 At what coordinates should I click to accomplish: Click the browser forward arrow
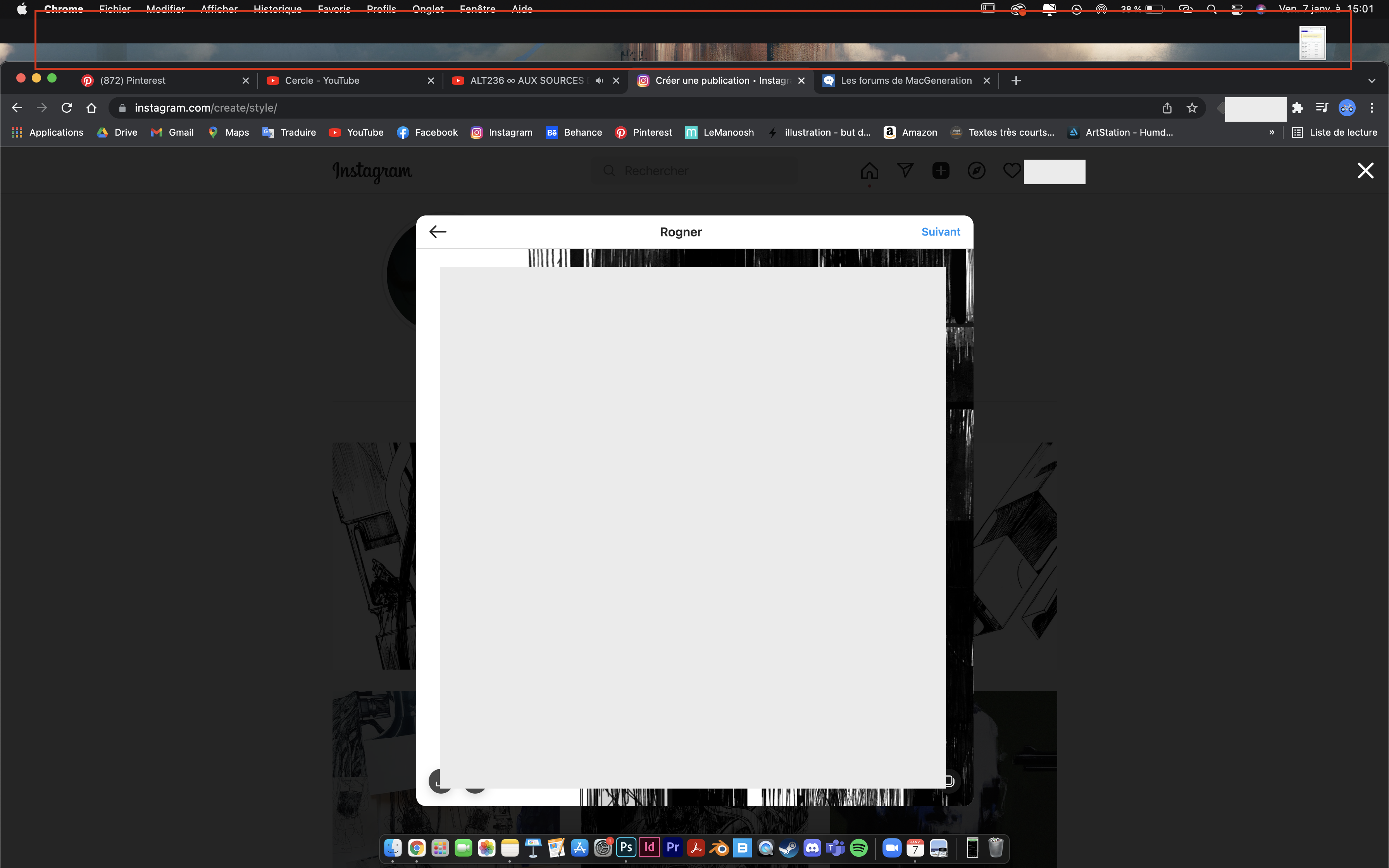pyautogui.click(x=41, y=107)
